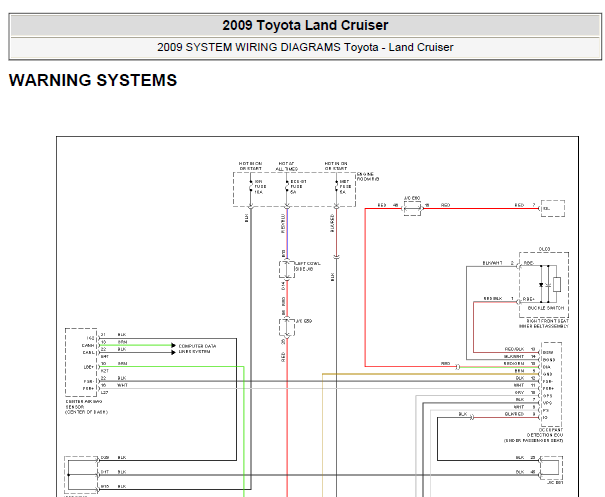Click the CANL pin on the air bag sensor
This screenshot has width=605, height=497.
[88, 353]
